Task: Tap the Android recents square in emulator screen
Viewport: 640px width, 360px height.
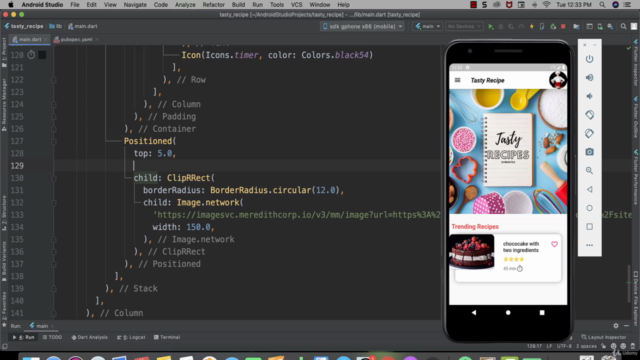Action: [542, 313]
